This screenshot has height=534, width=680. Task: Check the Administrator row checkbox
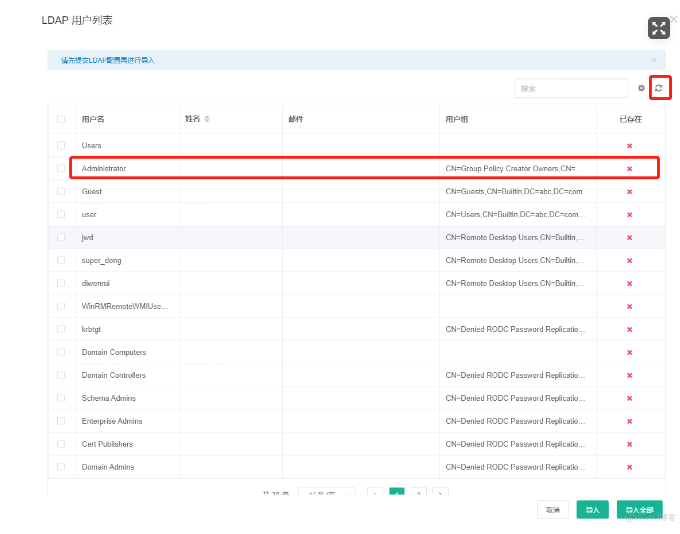pyautogui.click(x=61, y=168)
